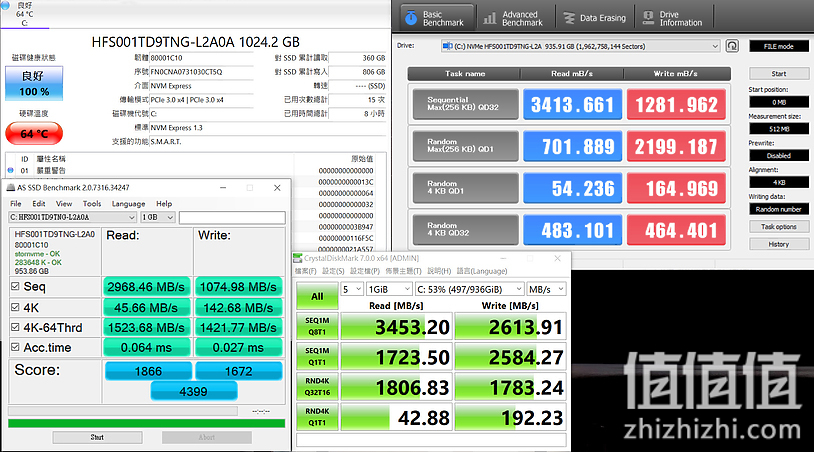The height and width of the screenshot is (452, 814).
Task: Open the 語言(Language) menu in CrystalDiskMark
Action: 482,271
